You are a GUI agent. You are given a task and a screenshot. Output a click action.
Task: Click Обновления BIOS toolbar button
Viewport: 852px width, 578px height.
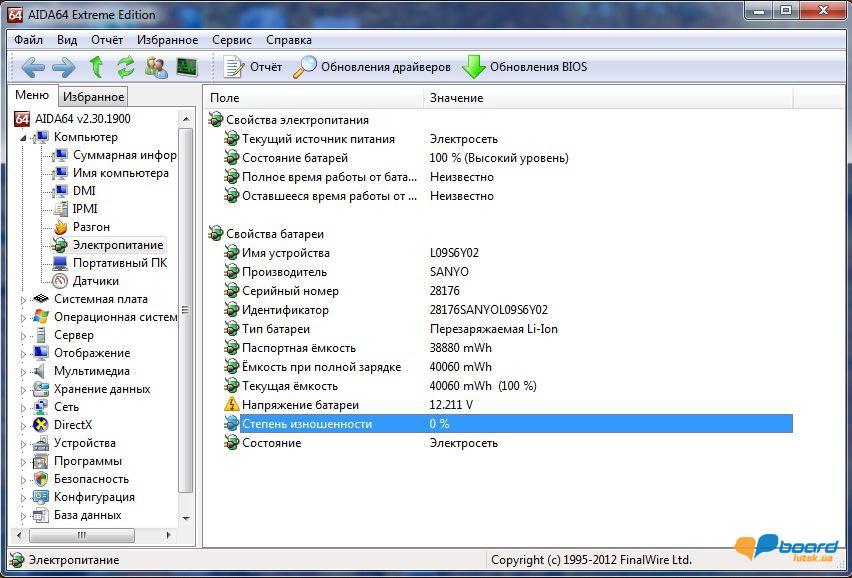point(525,67)
